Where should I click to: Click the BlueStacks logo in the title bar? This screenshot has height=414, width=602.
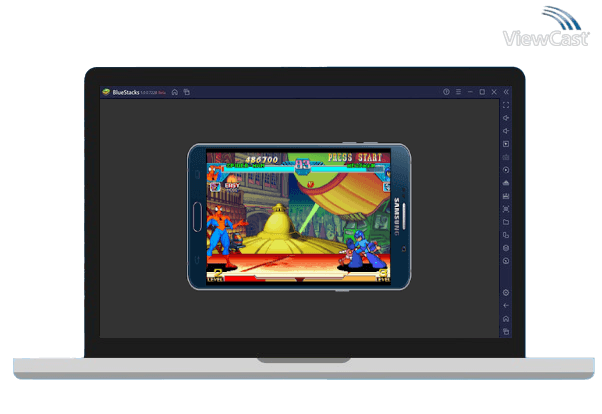click(106, 92)
